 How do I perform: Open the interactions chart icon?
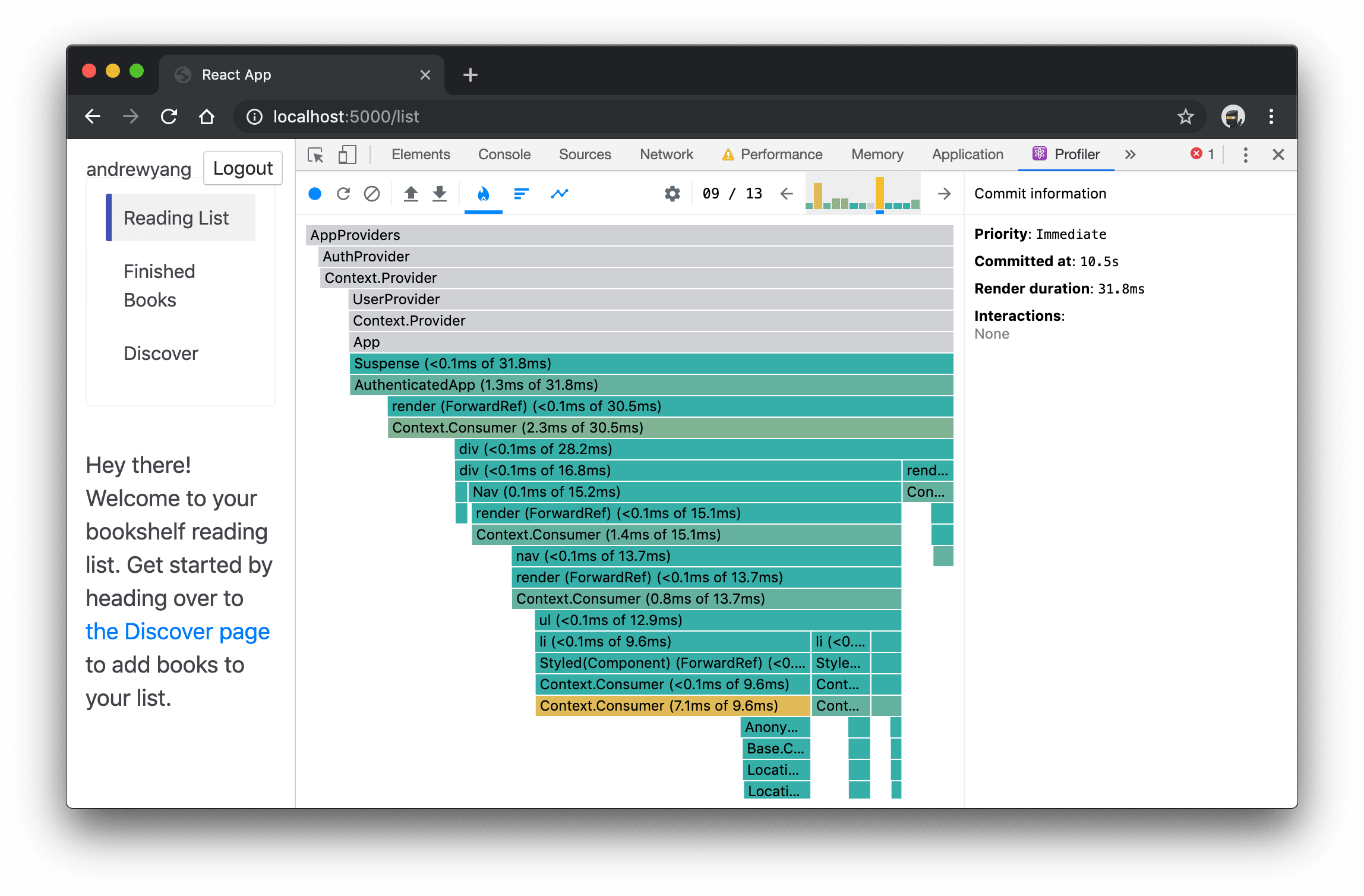[559, 193]
